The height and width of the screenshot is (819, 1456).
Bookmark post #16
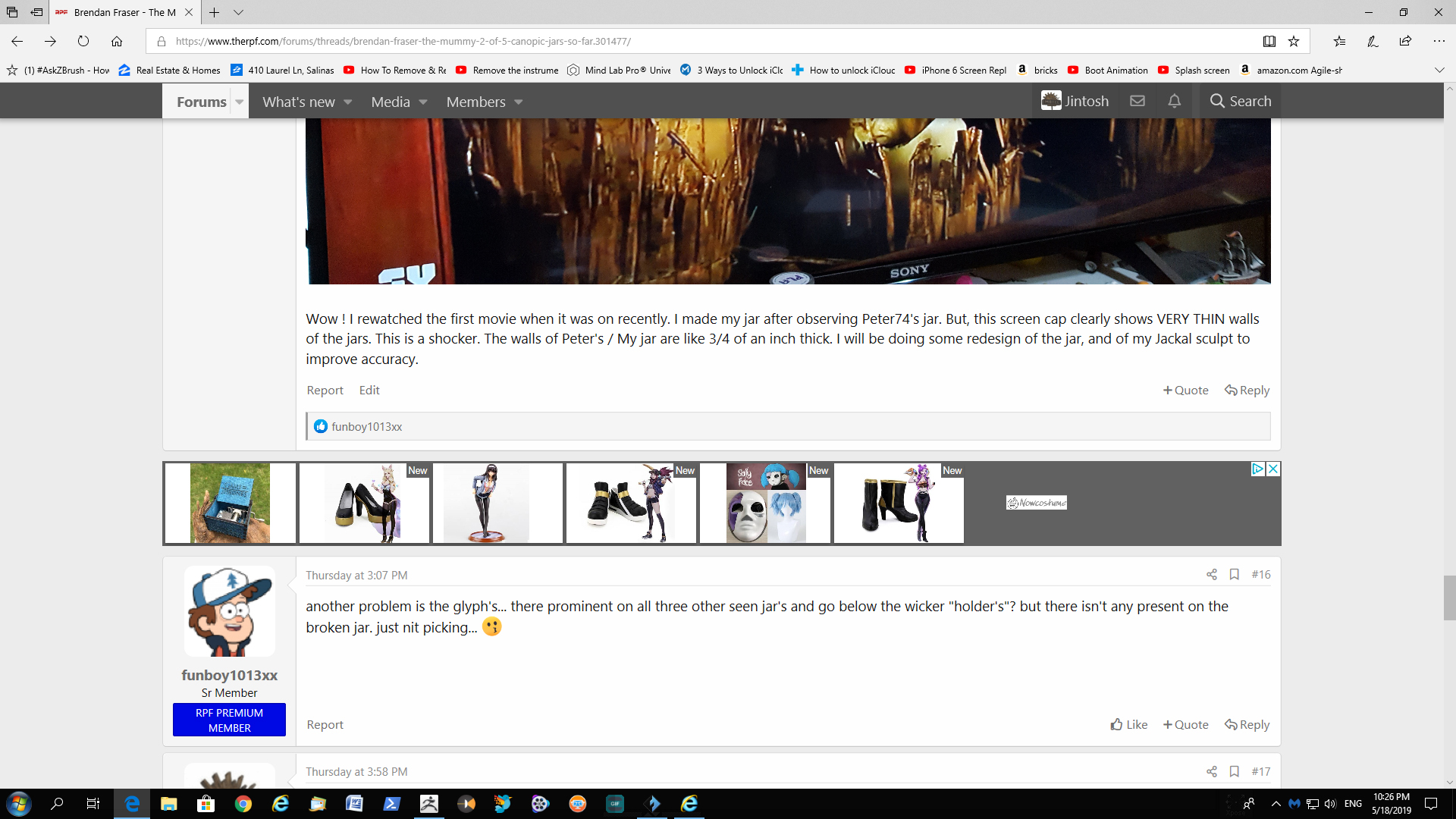click(1235, 575)
